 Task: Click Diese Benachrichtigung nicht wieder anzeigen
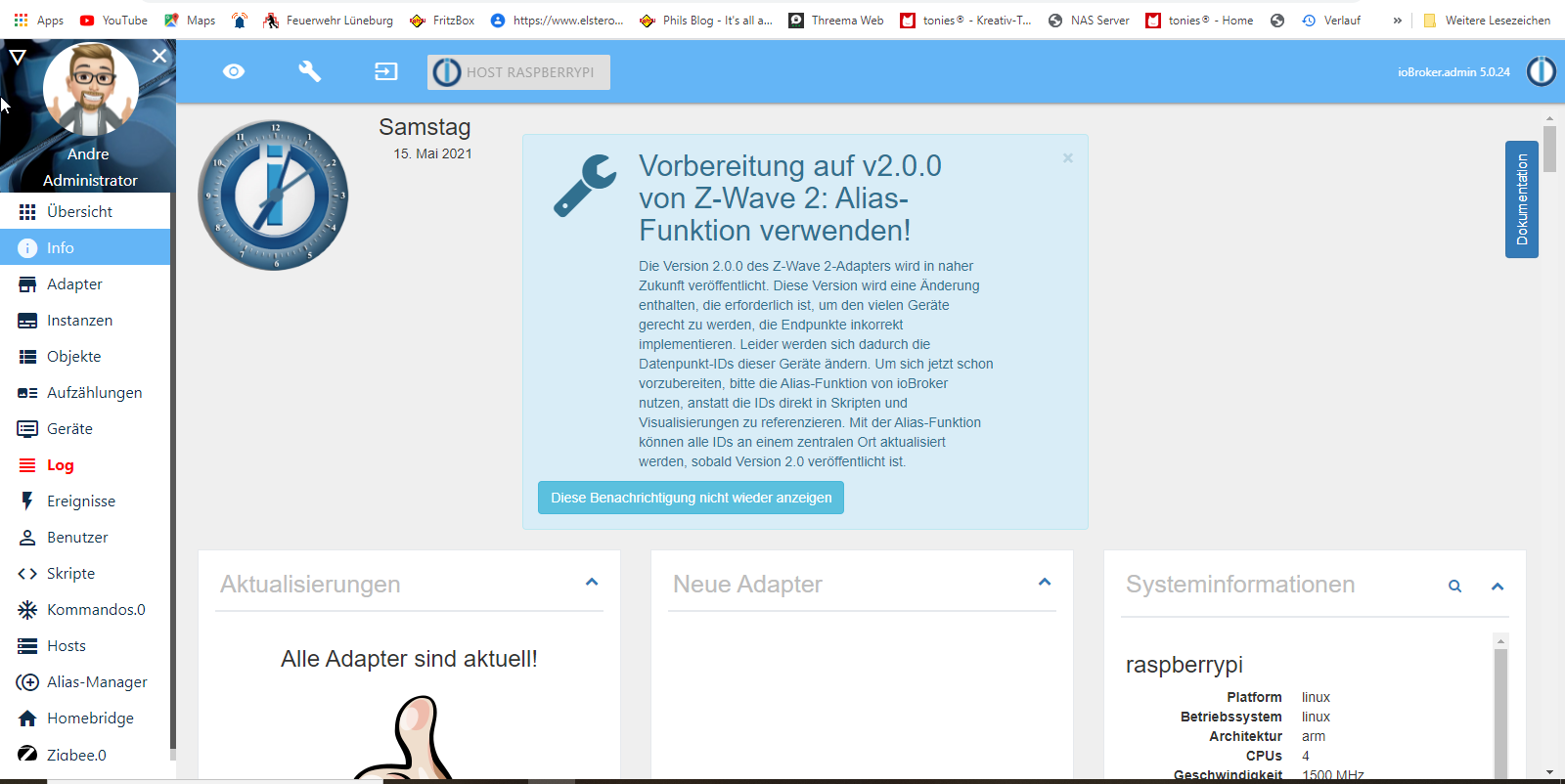691,498
